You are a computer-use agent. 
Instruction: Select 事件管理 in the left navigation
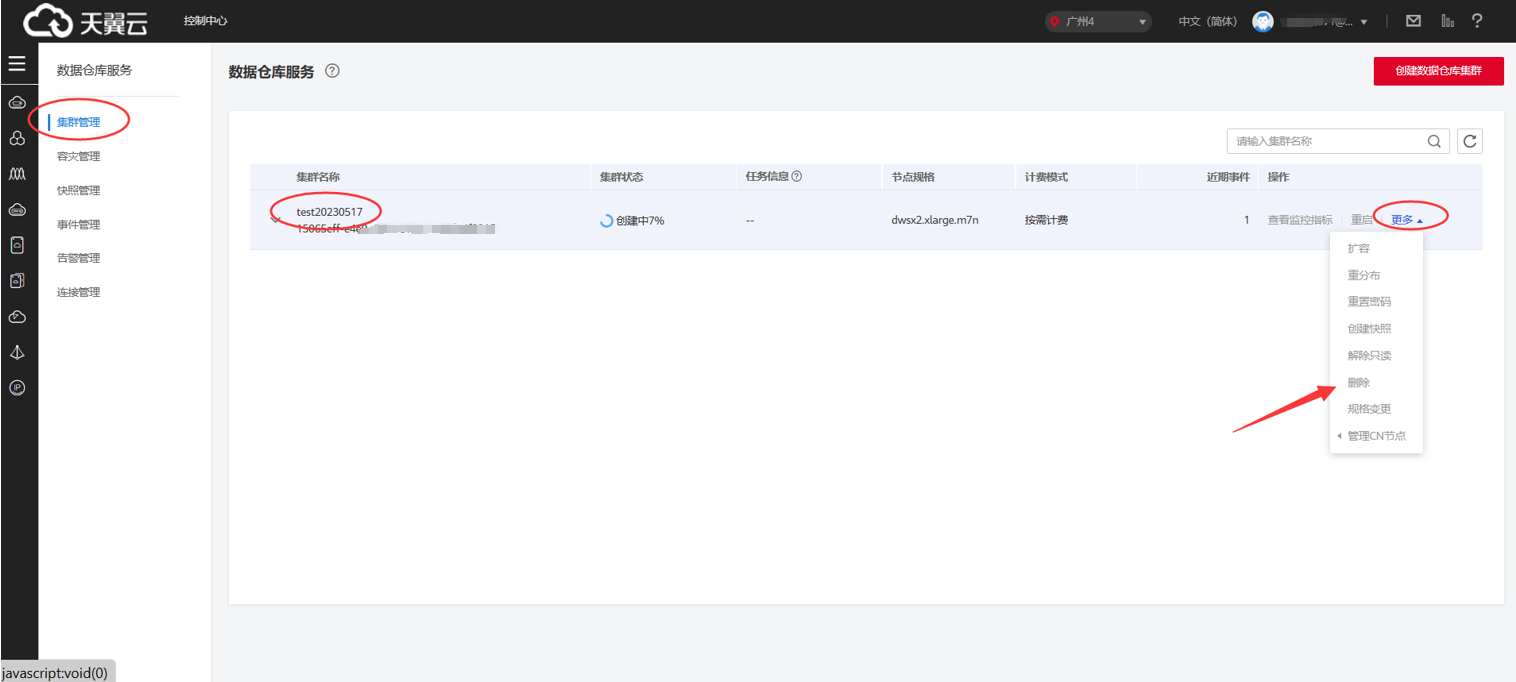pyautogui.click(x=78, y=224)
